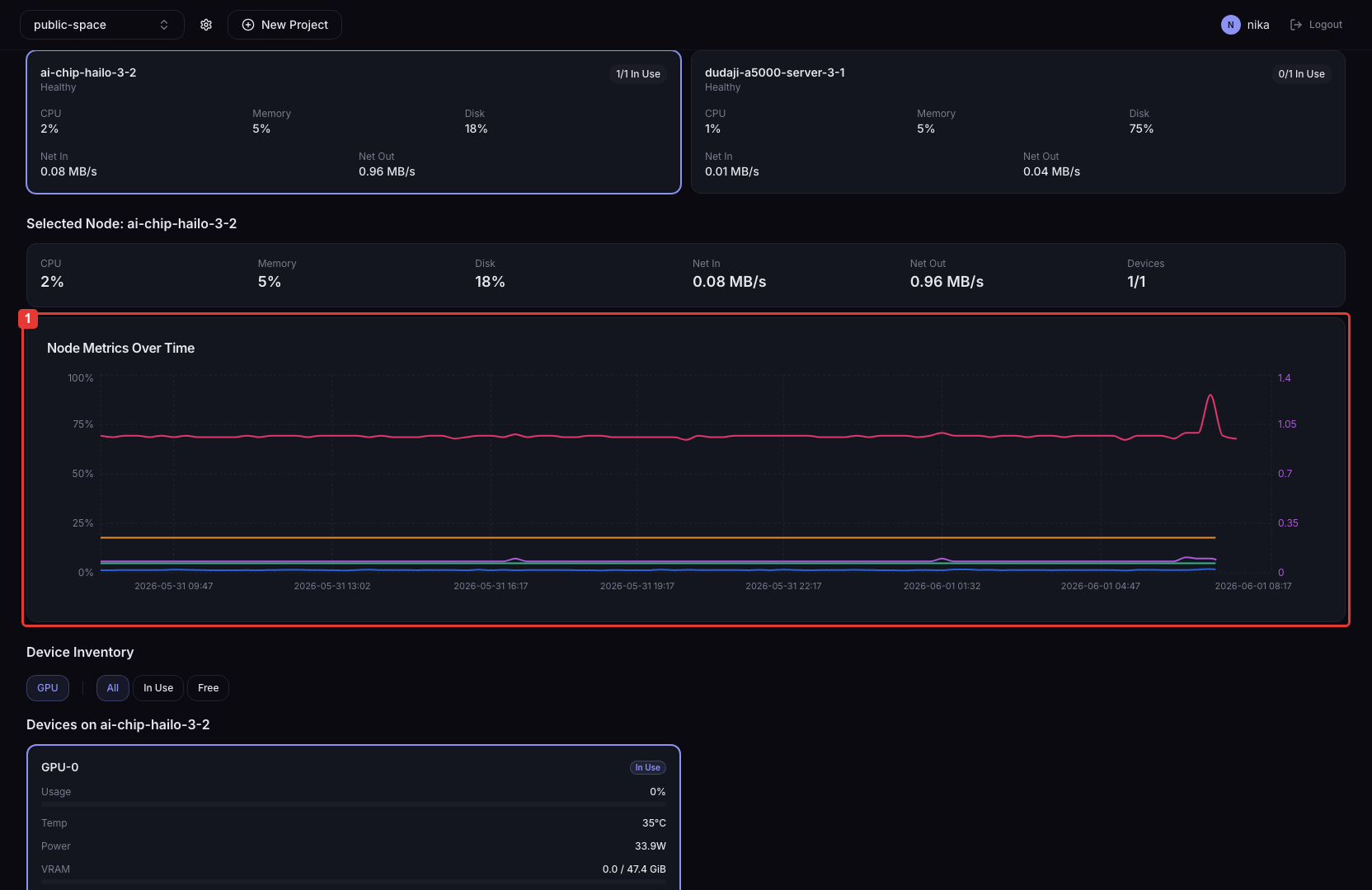This screenshot has width=1372, height=890.
Task: Filter devices to Free only
Action: pyautogui.click(x=209, y=688)
